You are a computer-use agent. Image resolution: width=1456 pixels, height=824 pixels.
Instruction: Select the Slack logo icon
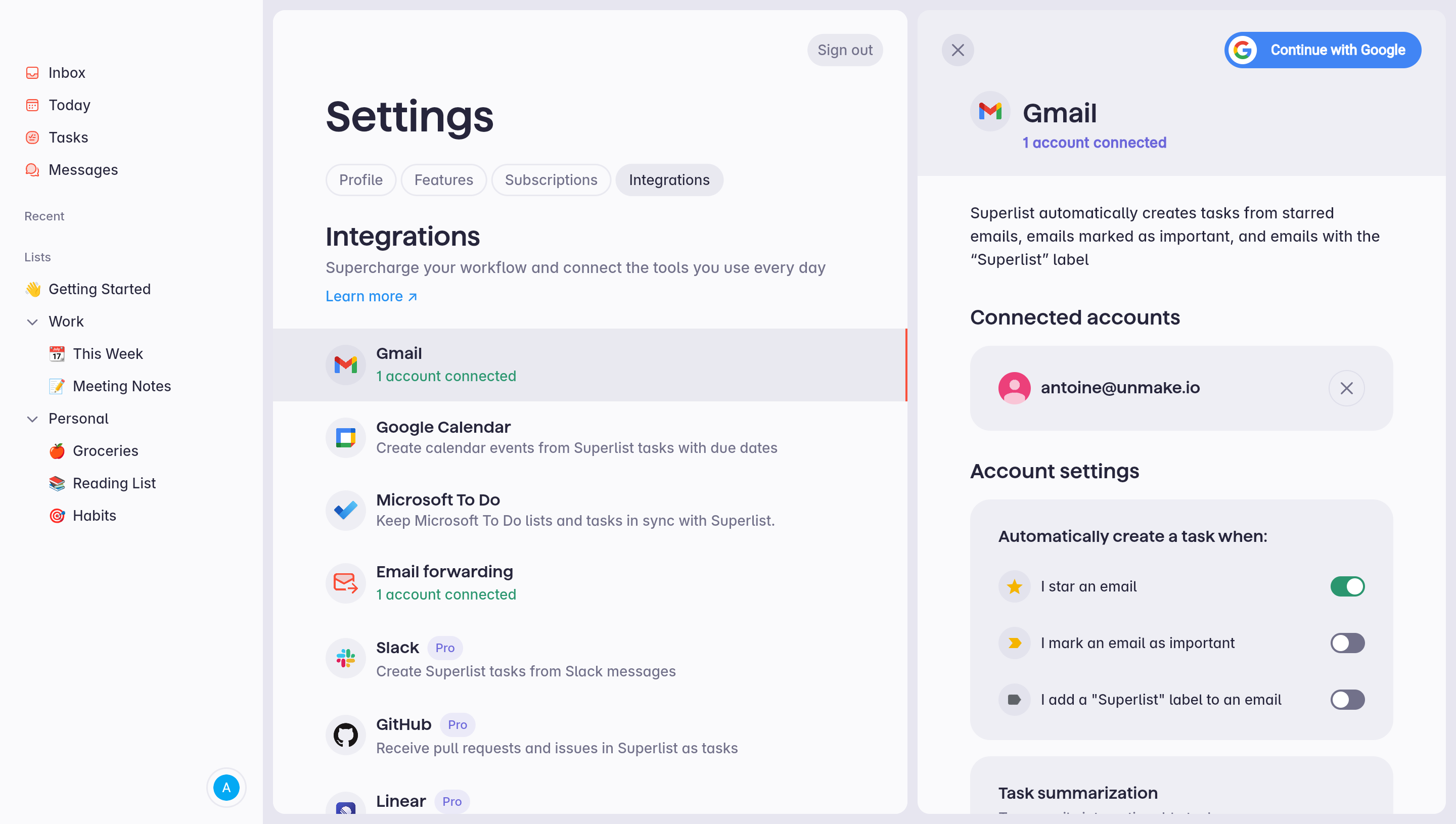346,659
